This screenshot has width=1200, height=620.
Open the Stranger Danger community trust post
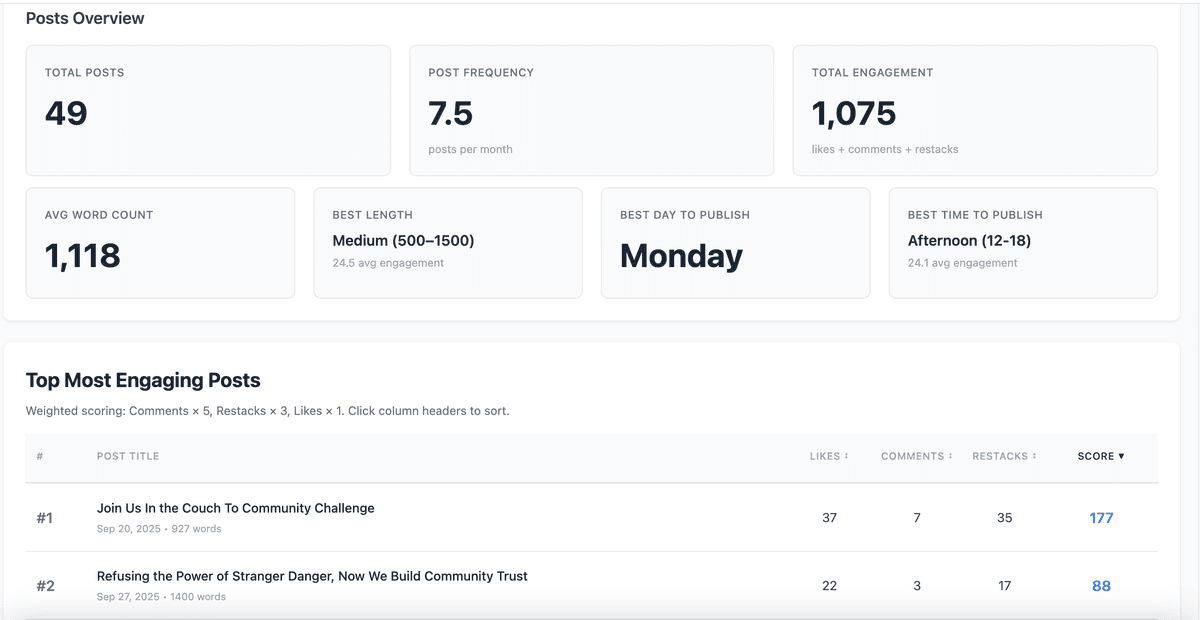pos(311,576)
